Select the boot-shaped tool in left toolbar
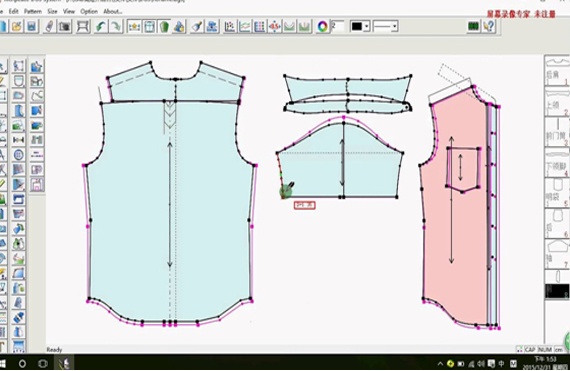 19,110
